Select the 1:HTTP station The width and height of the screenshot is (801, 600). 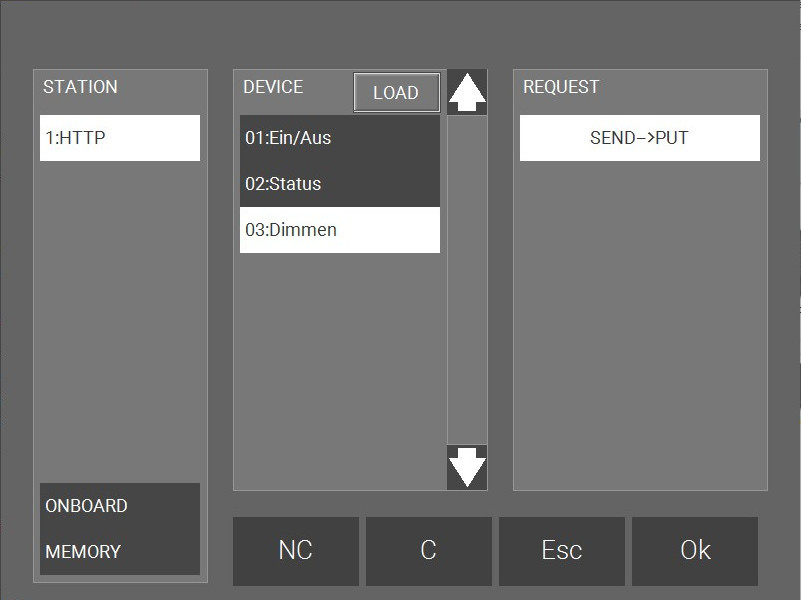[x=120, y=138]
